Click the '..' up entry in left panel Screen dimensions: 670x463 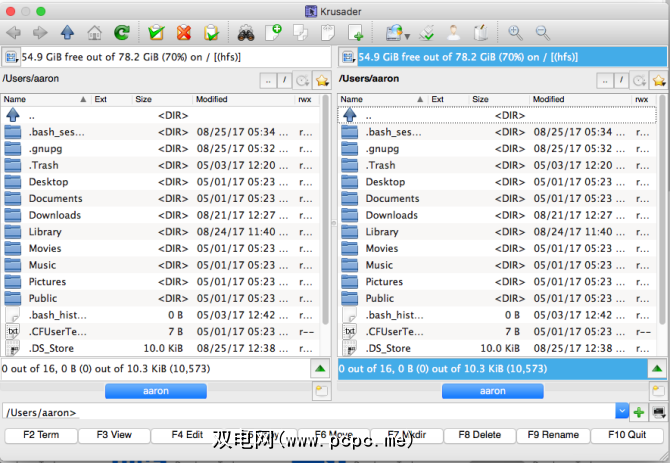click(160, 115)
